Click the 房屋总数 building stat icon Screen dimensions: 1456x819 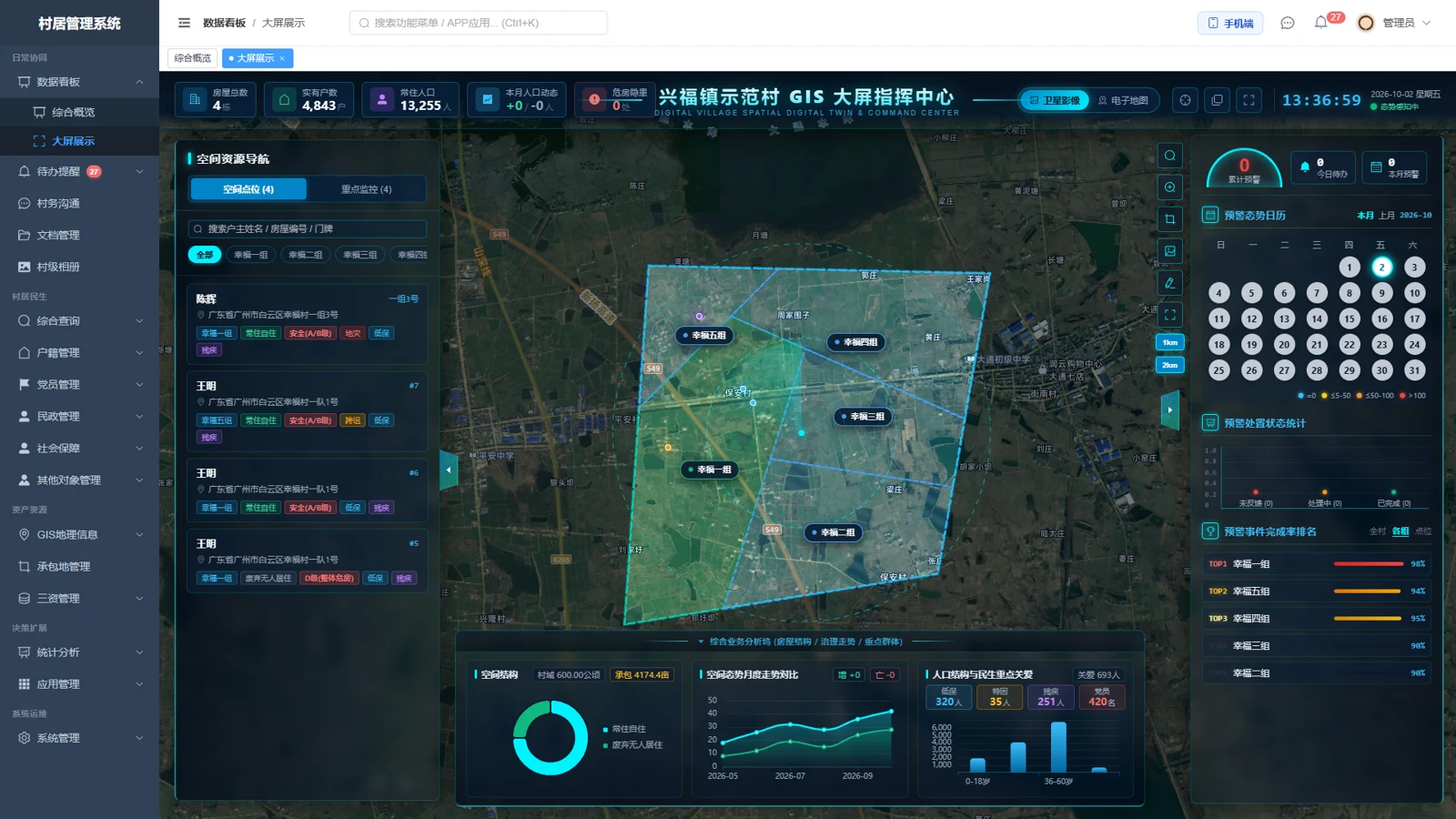[x=195, y=99]
